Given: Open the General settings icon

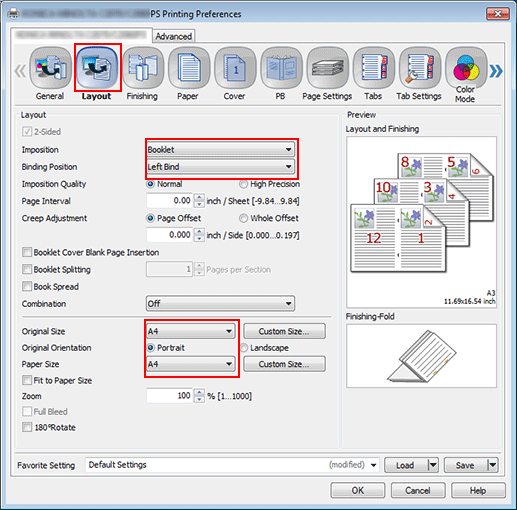Looking at the screenshot, I should [x=50, y=68].
